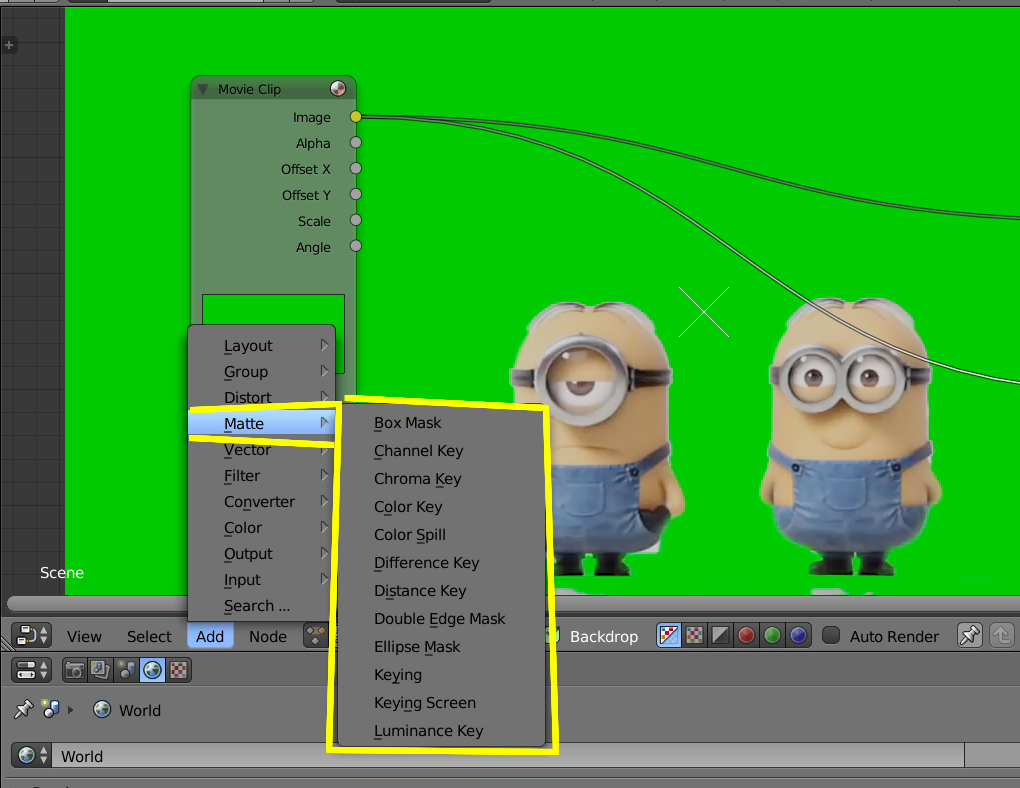Select Color and Alpha backdrop channel icon
This screenshot has width=1020, height=788.
pyautogui.click(x=669, y=635)
